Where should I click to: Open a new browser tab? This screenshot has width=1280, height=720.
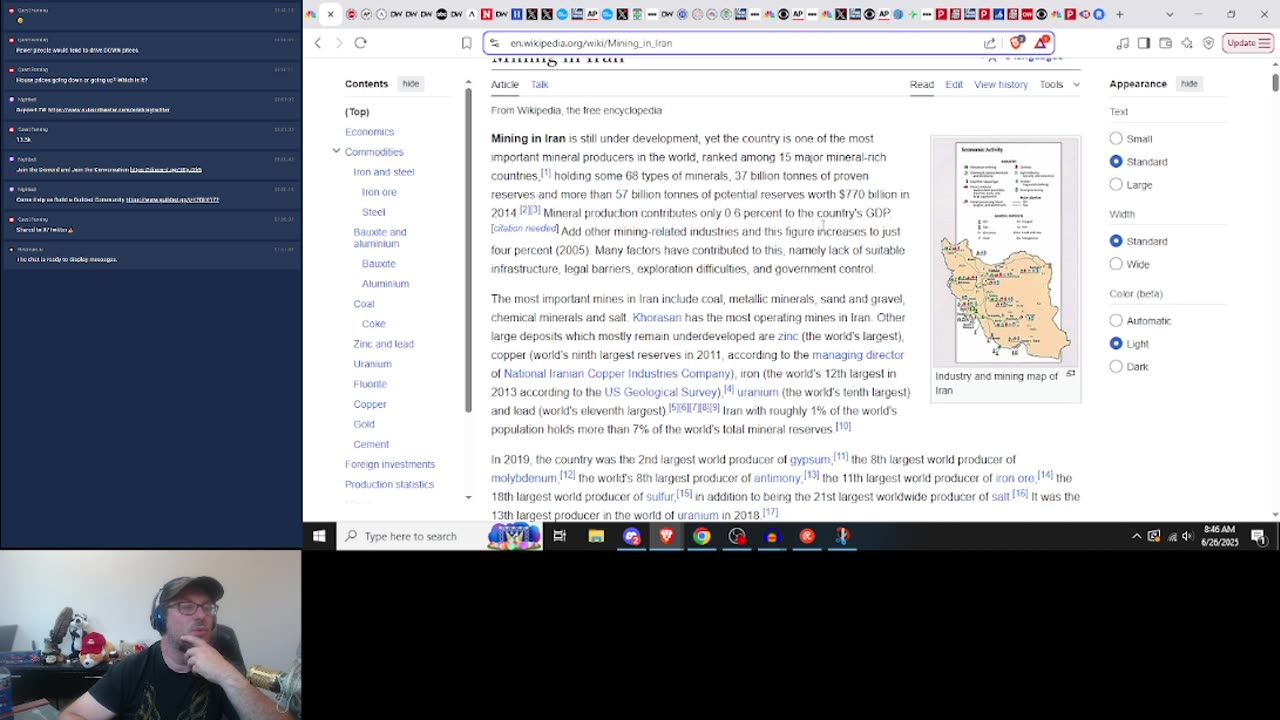coord(1119,14)
